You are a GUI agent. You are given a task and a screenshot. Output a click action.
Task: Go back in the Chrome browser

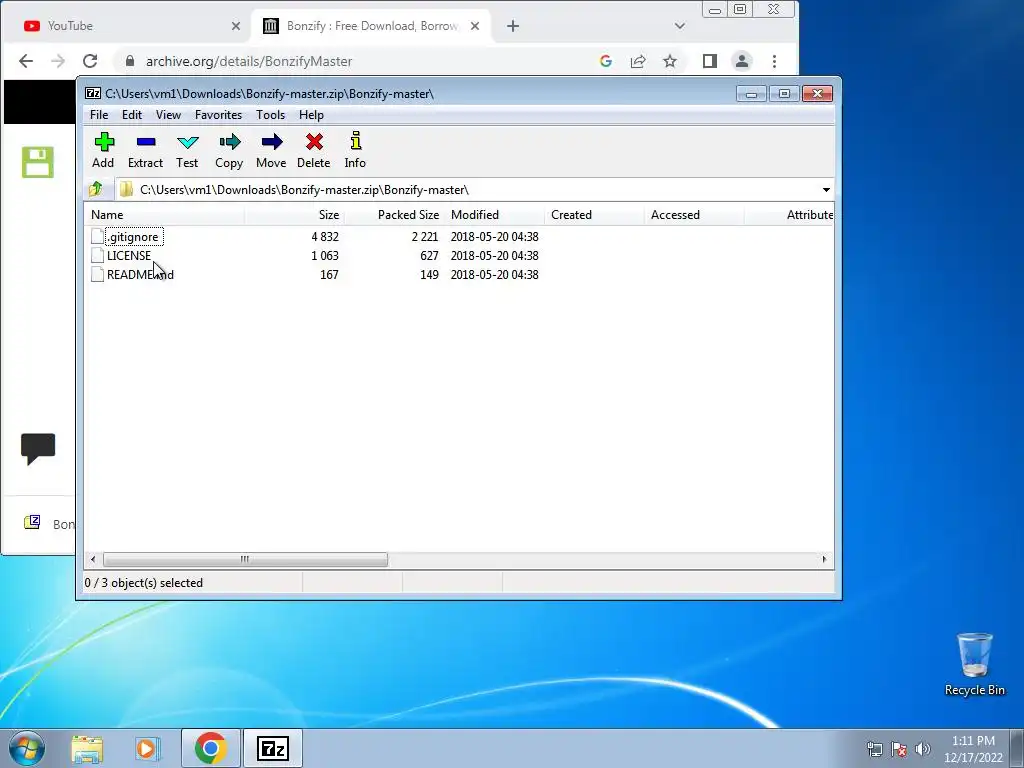coord(26,61)
